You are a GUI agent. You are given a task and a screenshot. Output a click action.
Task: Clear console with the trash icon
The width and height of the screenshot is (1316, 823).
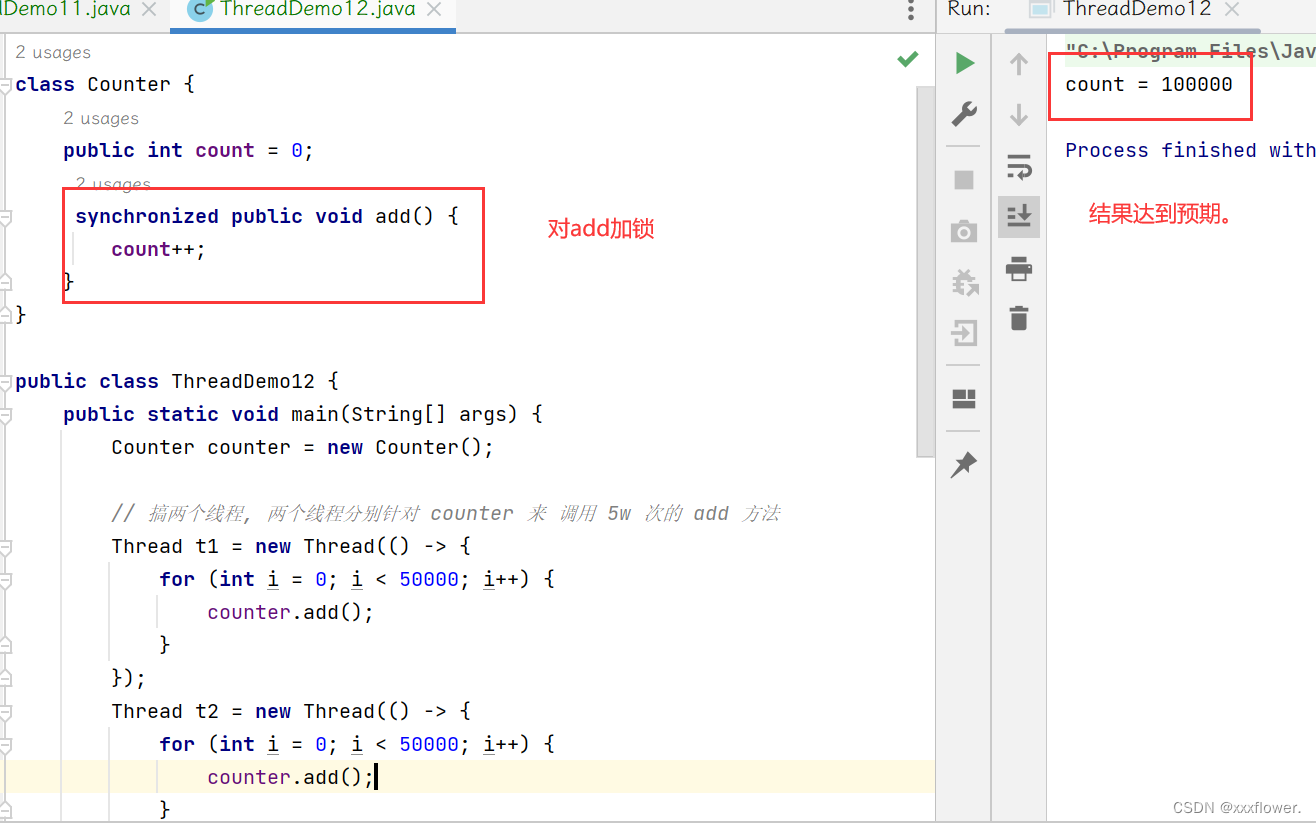pos(1019,318)
